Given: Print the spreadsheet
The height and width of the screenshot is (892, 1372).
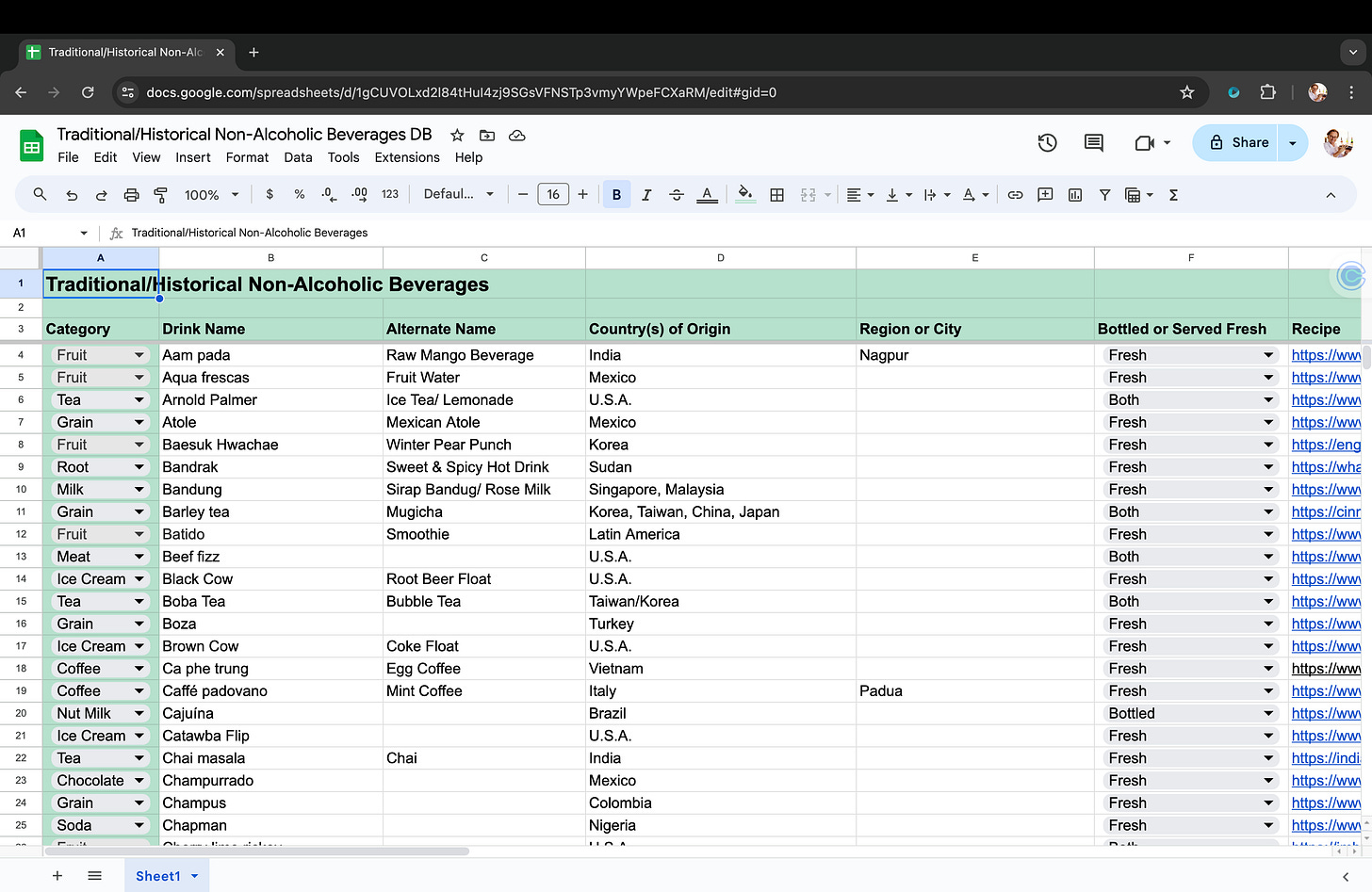Looking at the screenshot, I should pyautogui.click(x=131, y=195).
